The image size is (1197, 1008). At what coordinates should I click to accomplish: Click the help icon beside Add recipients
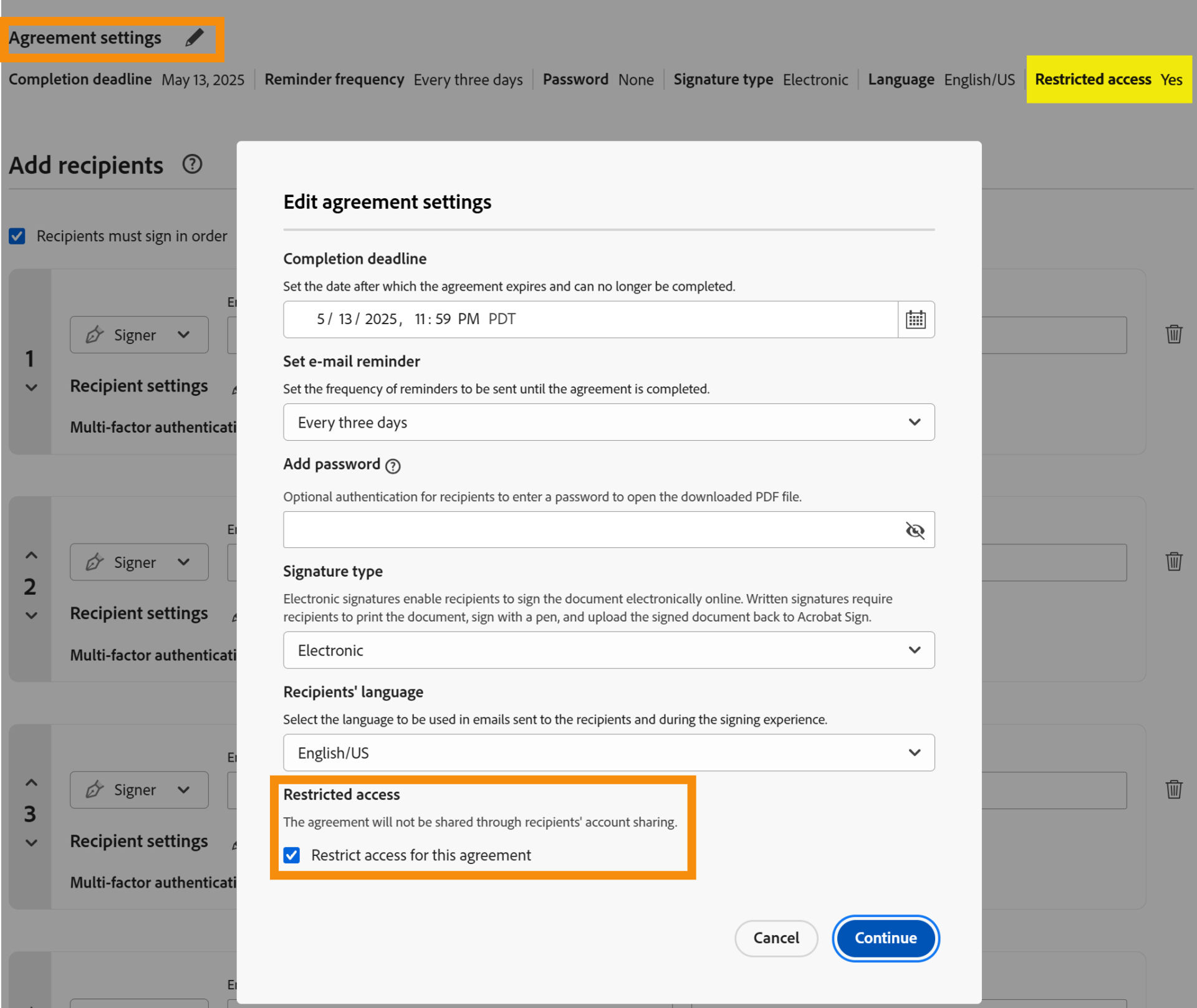pos(192,165)
